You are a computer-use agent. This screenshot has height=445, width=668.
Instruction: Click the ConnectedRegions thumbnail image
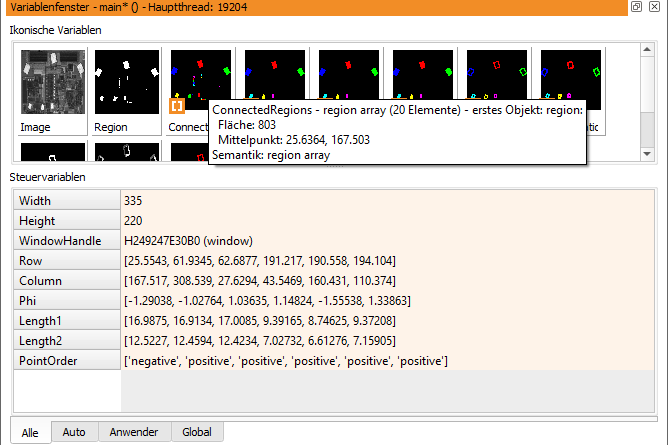pyautogui.click(x=201, y=75)
